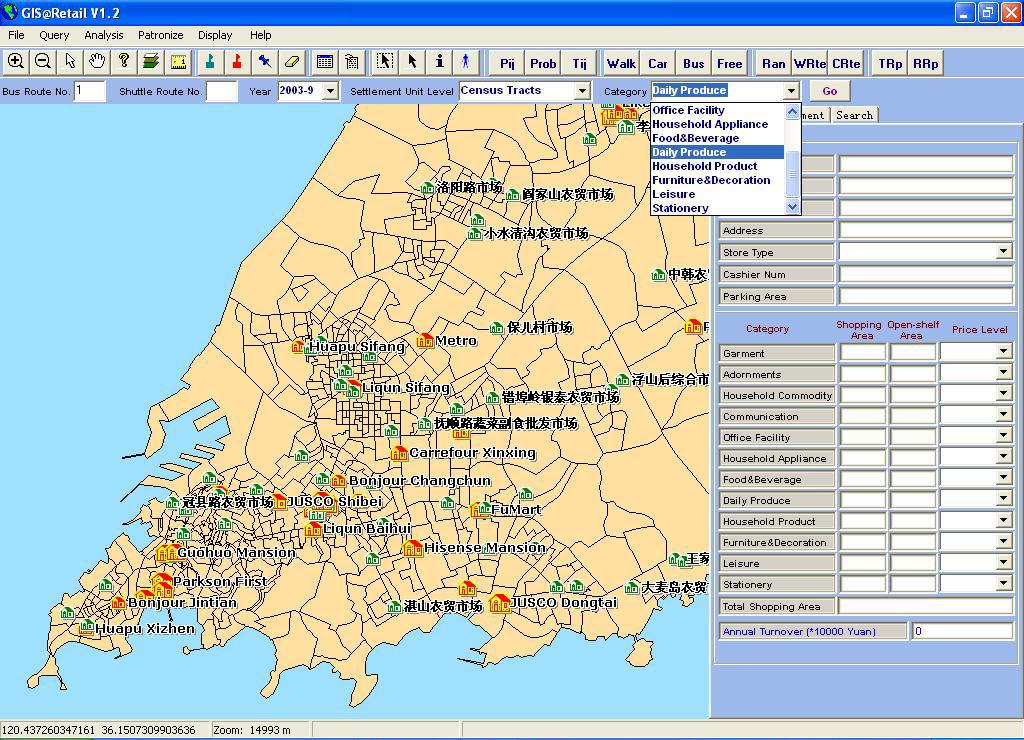Click the Bonjour Changchun store marker
Viewport: 1024px width, 740px height.
point(338,481)
